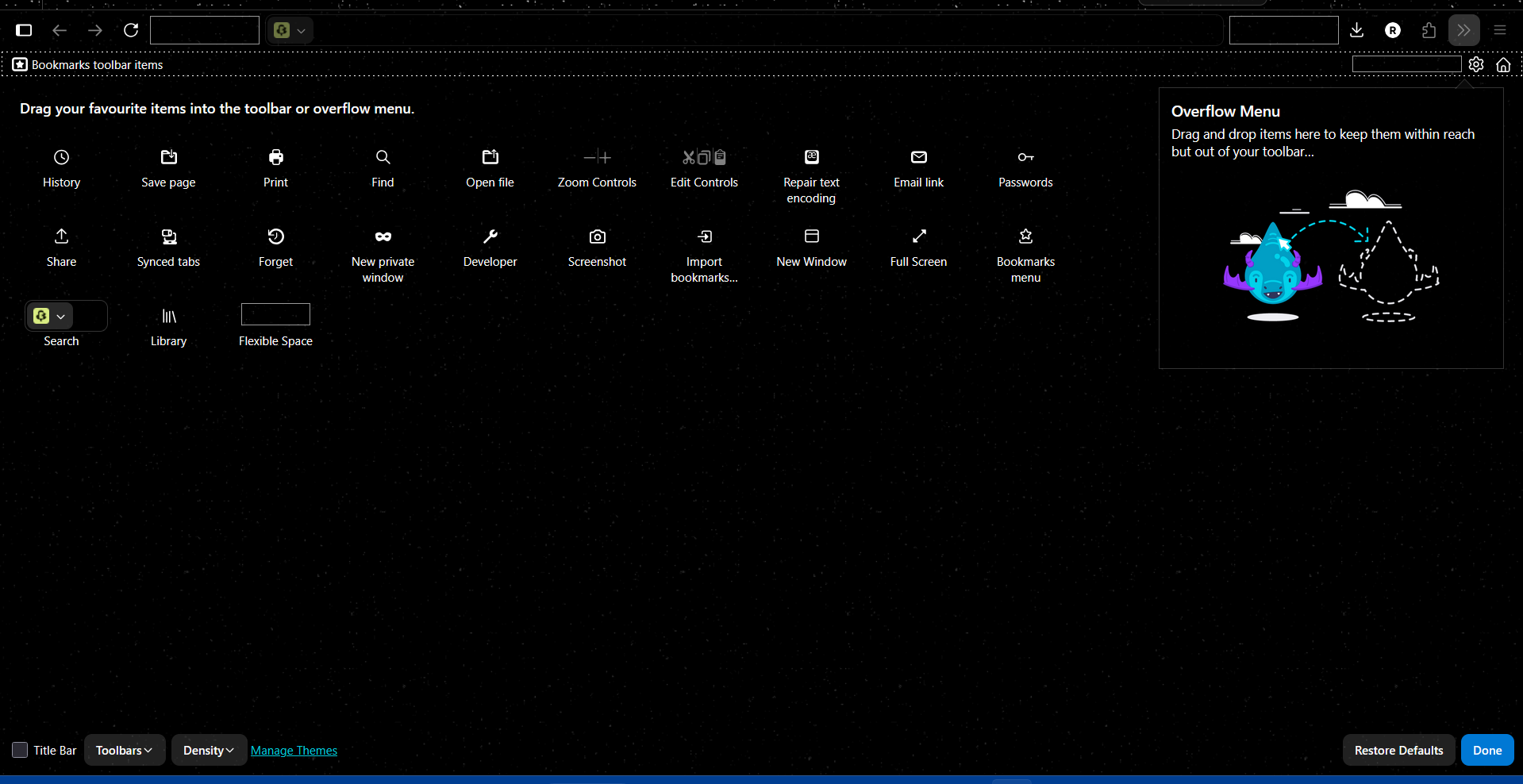
Task: Click the flexible space left of Downloads icon
Action: (x=1284, y=30)
